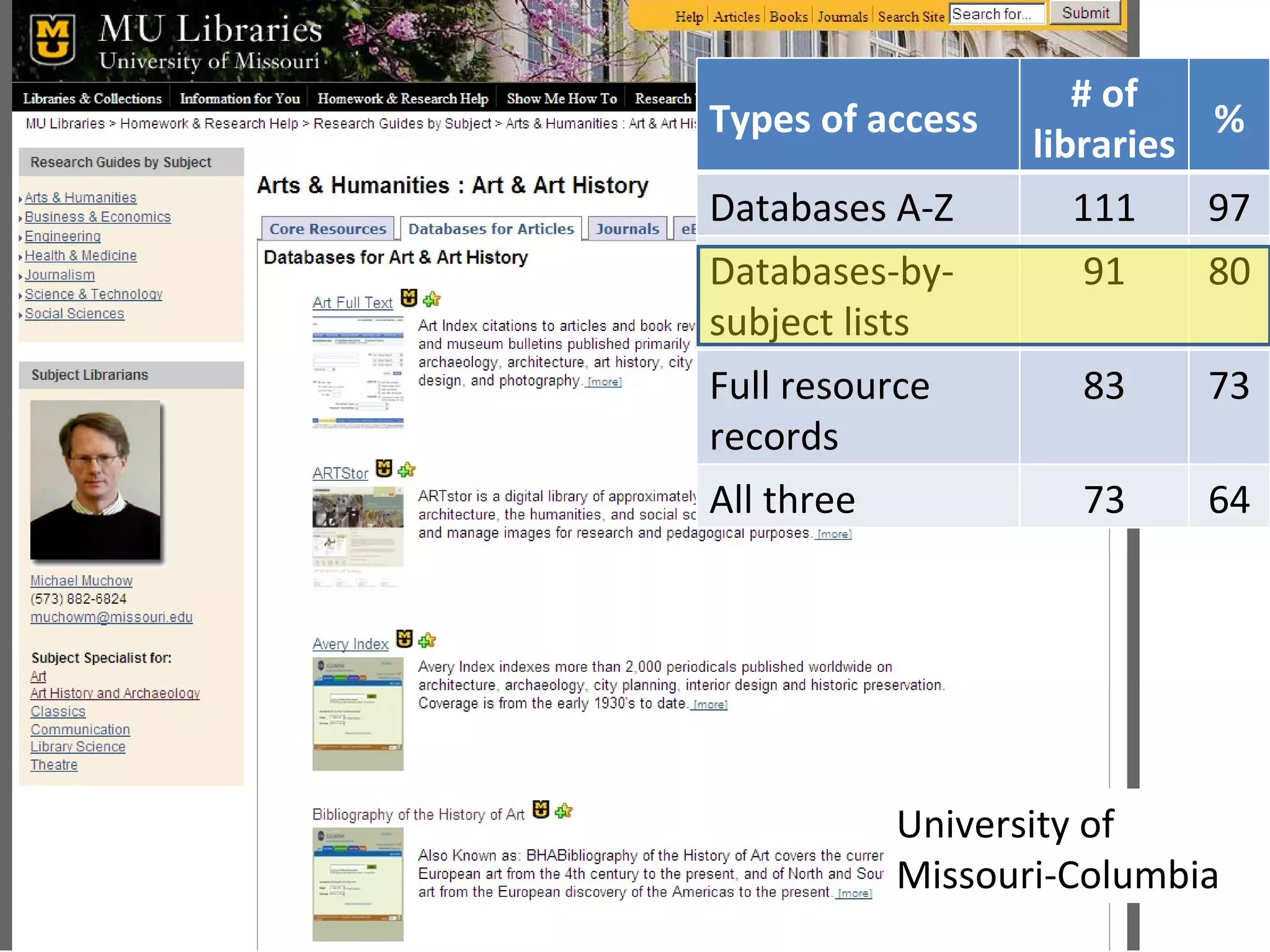Click the MU badge icon beside ARTStor

pos(384,469)
